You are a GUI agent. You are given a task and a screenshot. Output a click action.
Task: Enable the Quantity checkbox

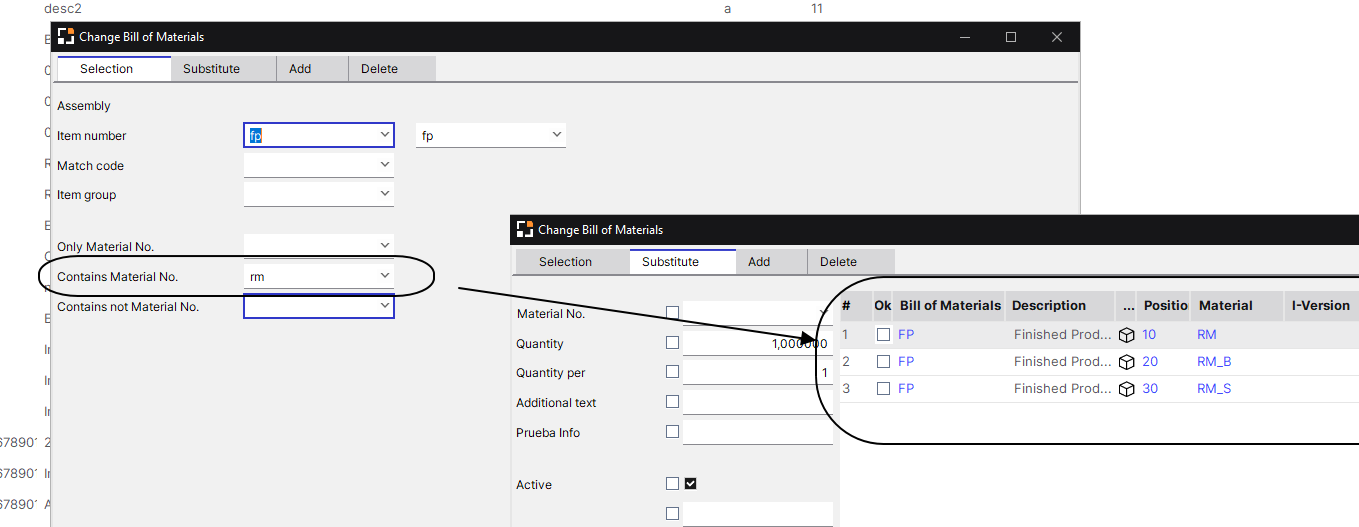pos(672,343)
